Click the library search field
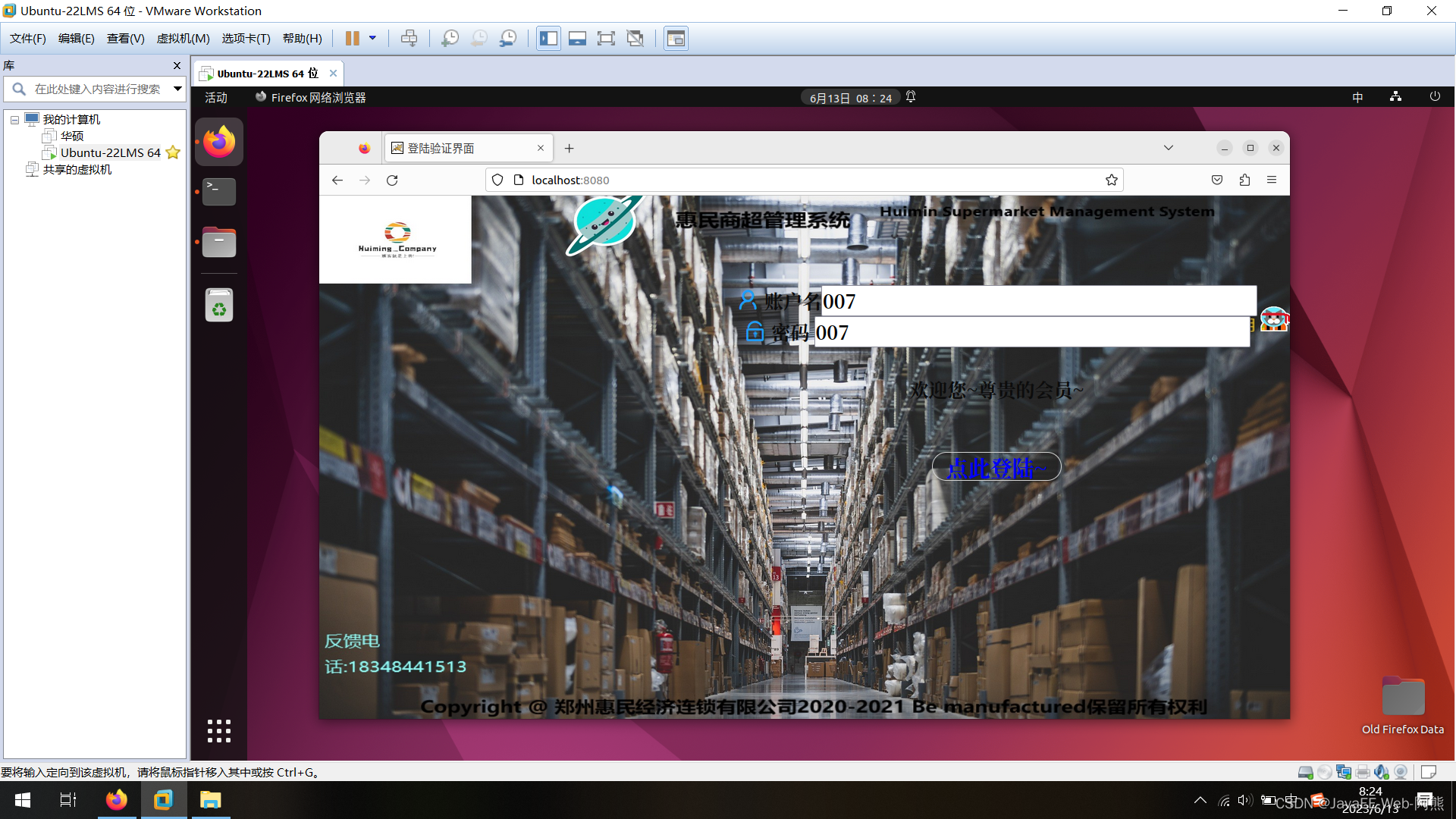 (96, 89)
